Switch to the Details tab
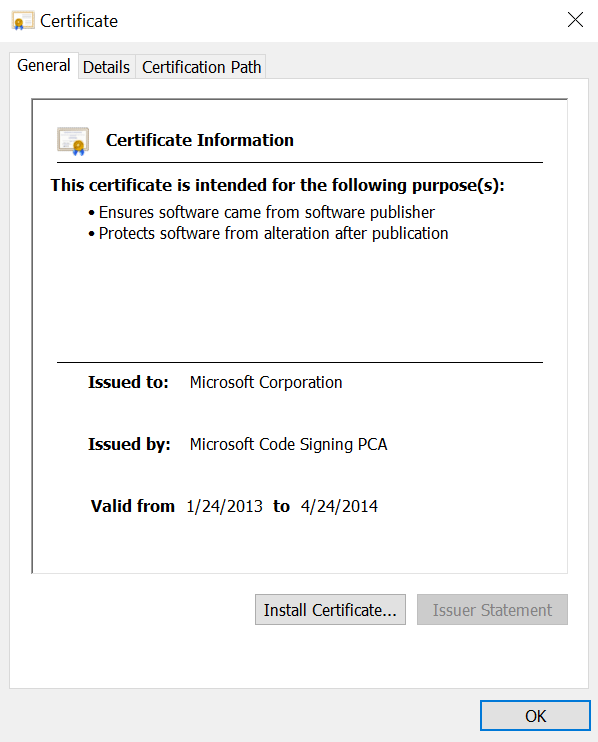This screenshot has width=598, height=742. 106,67
